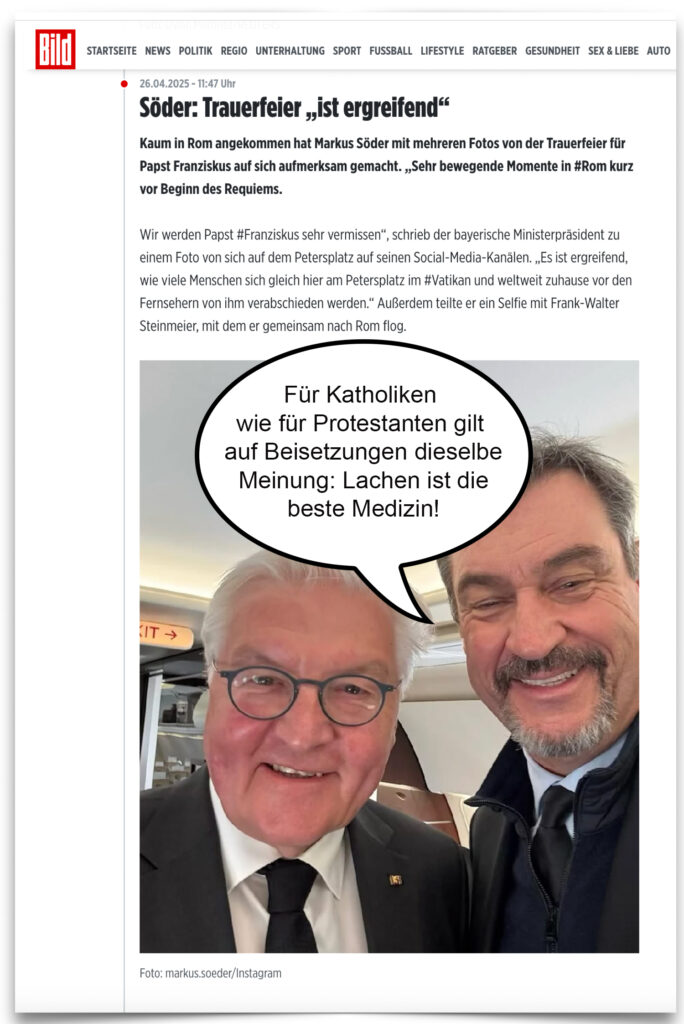This screenshot has height=1024, width=684.
Task: Click the red Bild logo
Action: pos(56,49)
